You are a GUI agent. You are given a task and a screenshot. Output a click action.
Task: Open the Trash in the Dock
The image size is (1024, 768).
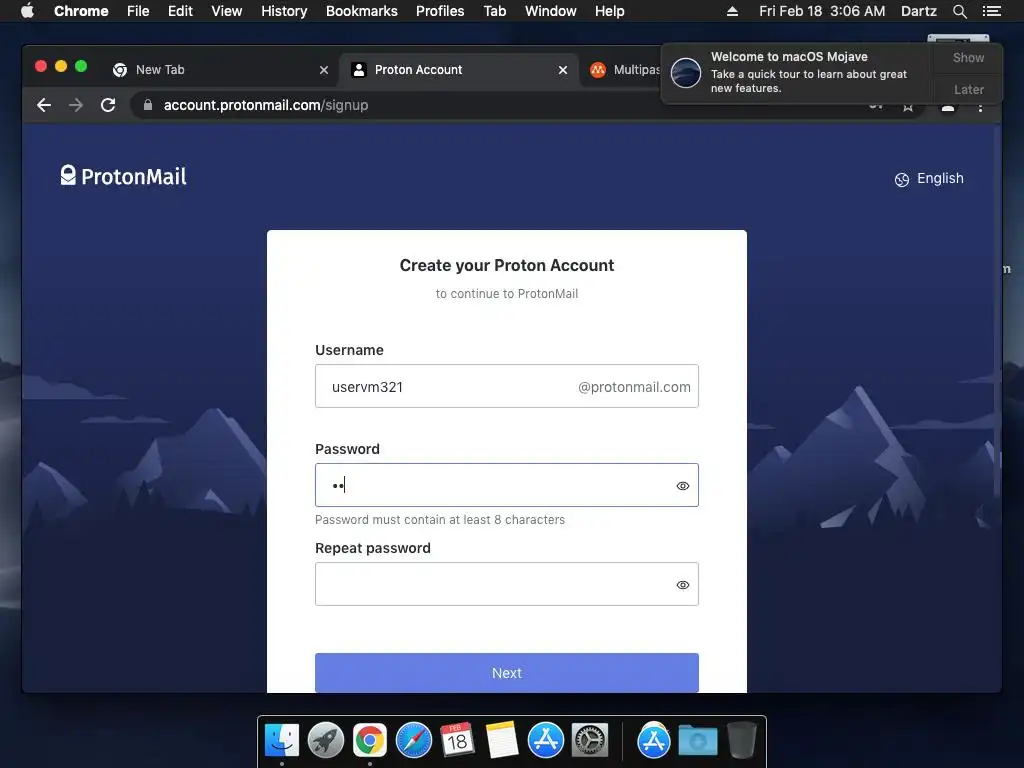(742, 740)
